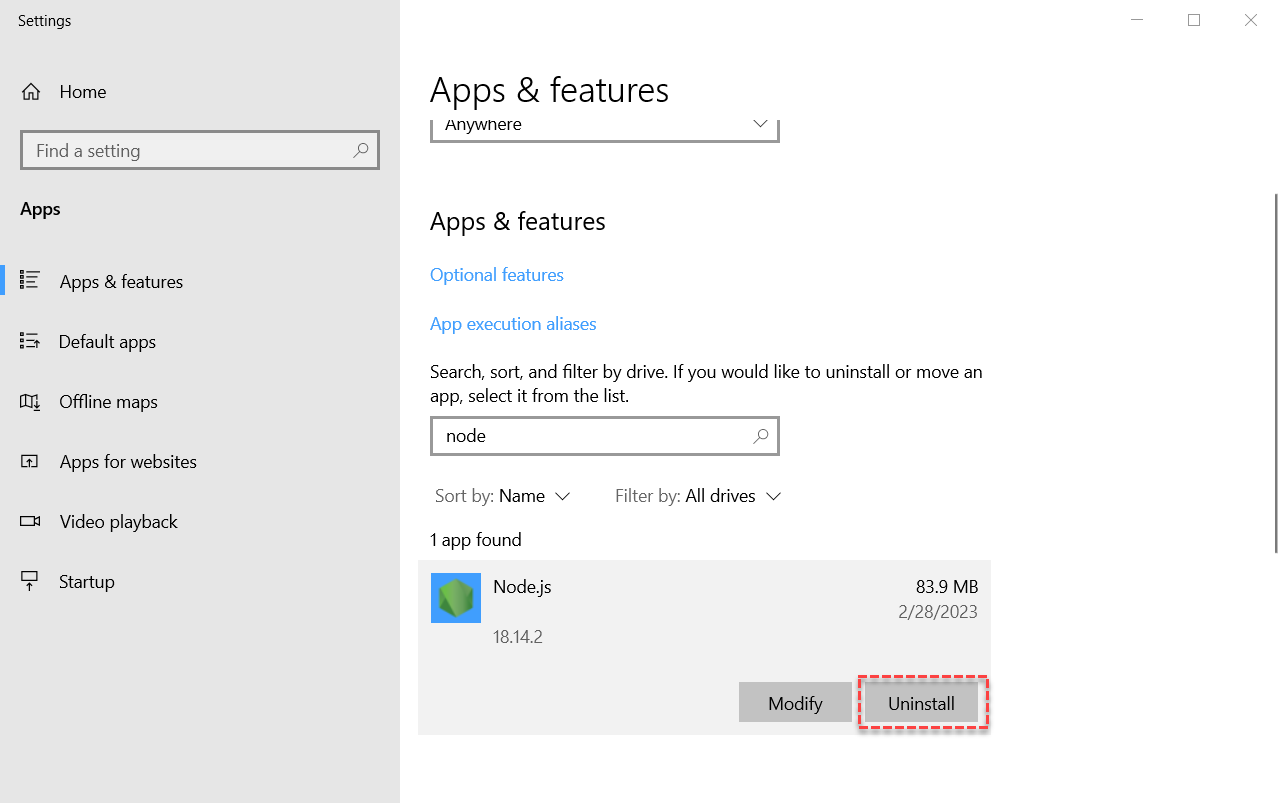Viewport: 1279px width, 803px height.
Task: Open the Anywhere dropdown
Action: (605, 129)
